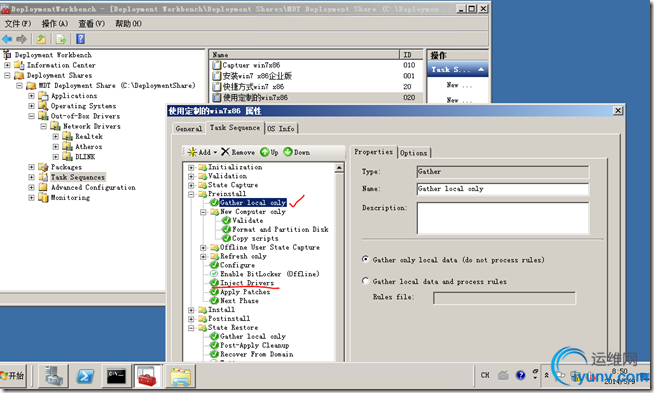Open the Help icon in Workbench toolbar
Viewport: 654px width, 393px height.
80,39
